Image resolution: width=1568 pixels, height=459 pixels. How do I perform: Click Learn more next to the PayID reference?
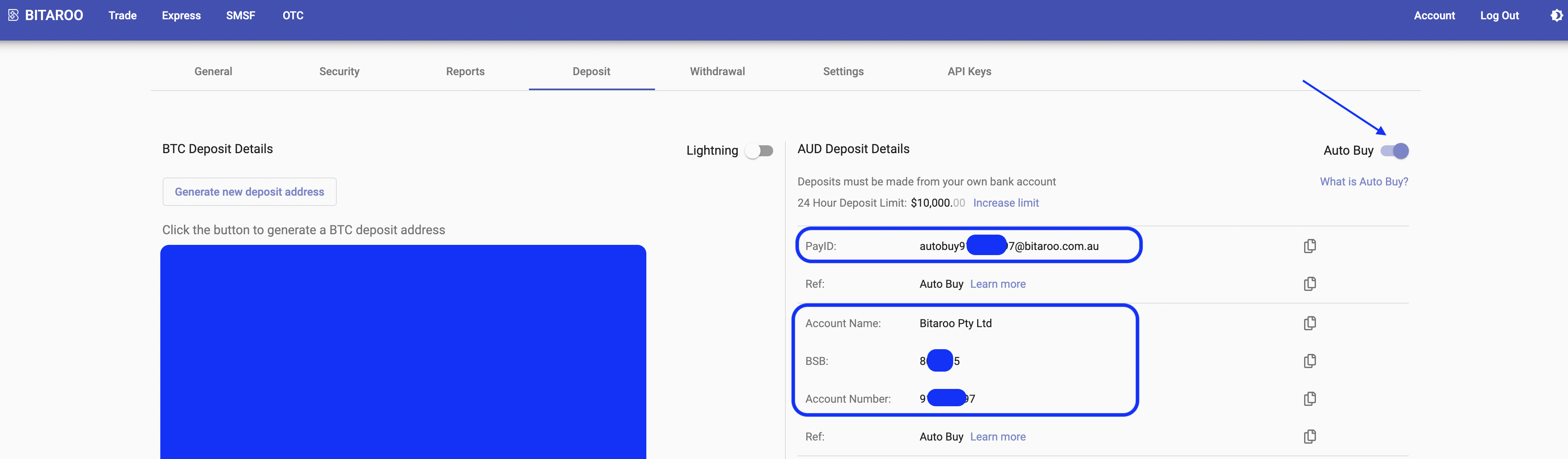click(998, 284)
